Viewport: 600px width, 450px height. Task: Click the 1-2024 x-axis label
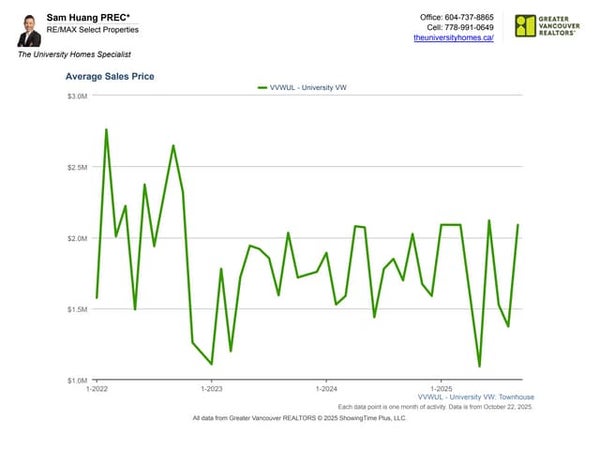pyautogui.click(x=326, y=388)
